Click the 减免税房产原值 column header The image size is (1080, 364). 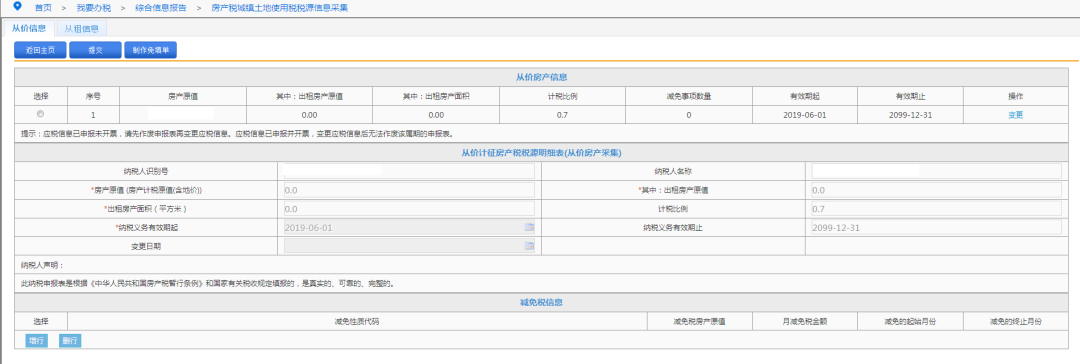tap(699, 321)
